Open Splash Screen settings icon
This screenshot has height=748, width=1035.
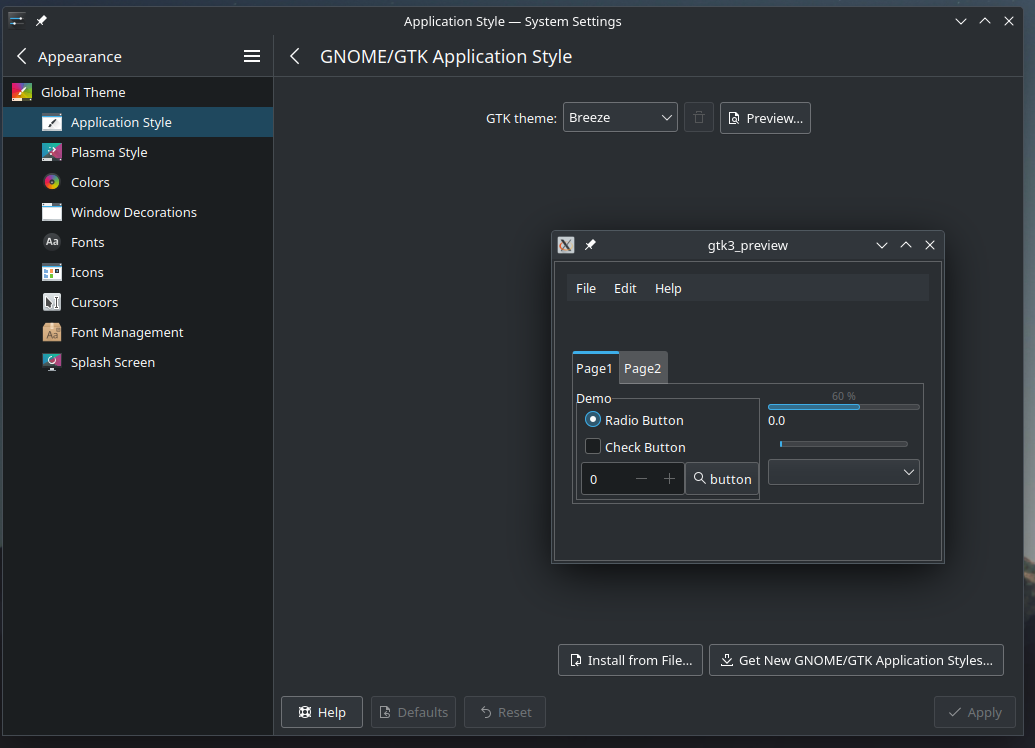point(52,362)
